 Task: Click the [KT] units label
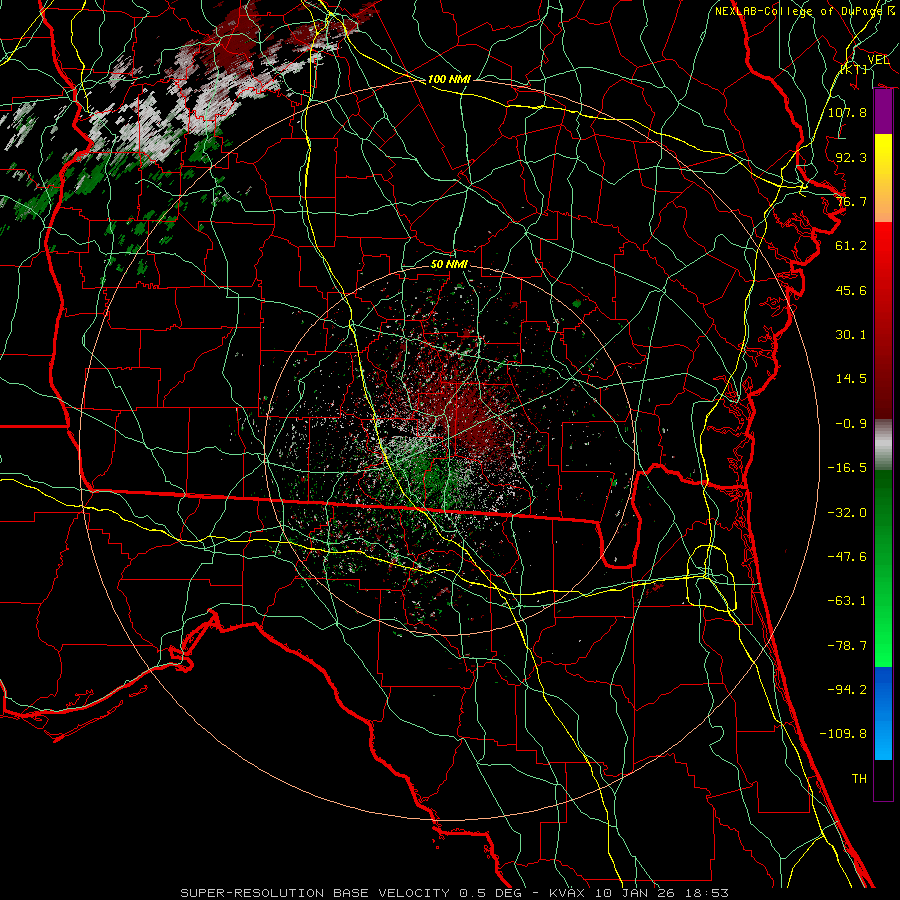click(x=855, y=69)
